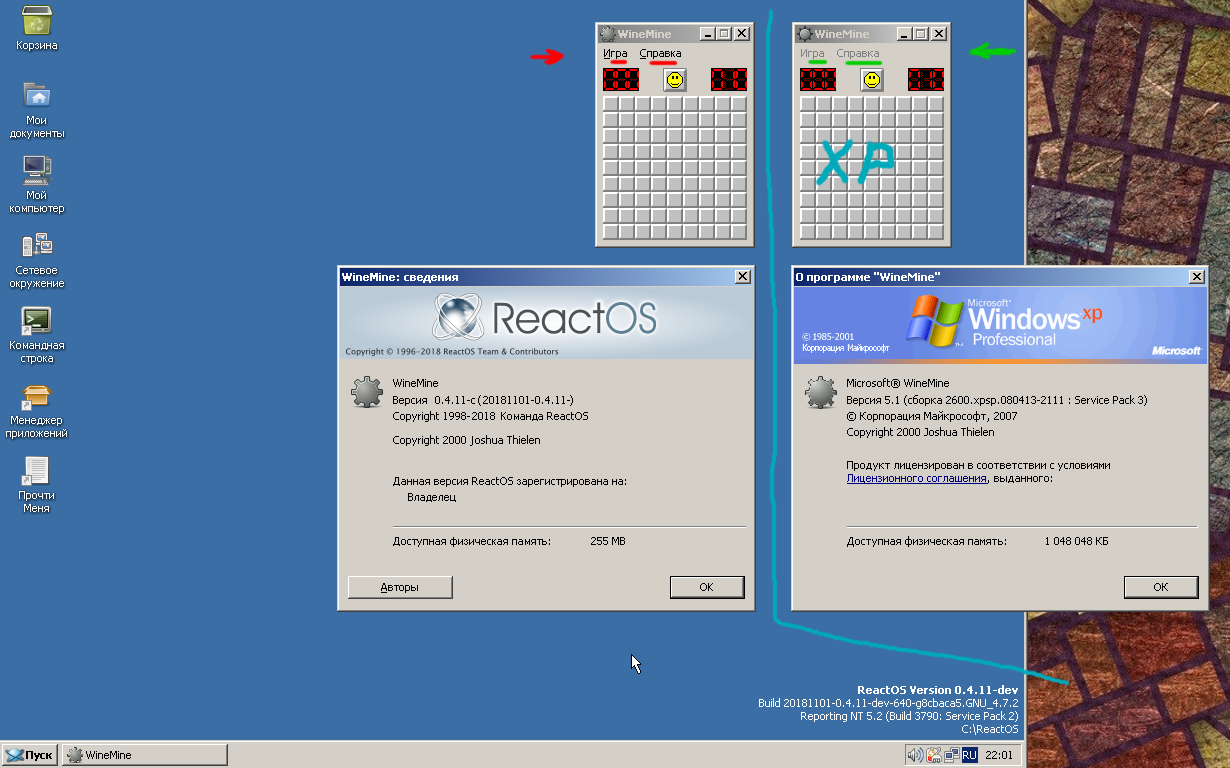Close the WineMine: сведения dialog
1230x768 pixels.
(742, 277)
